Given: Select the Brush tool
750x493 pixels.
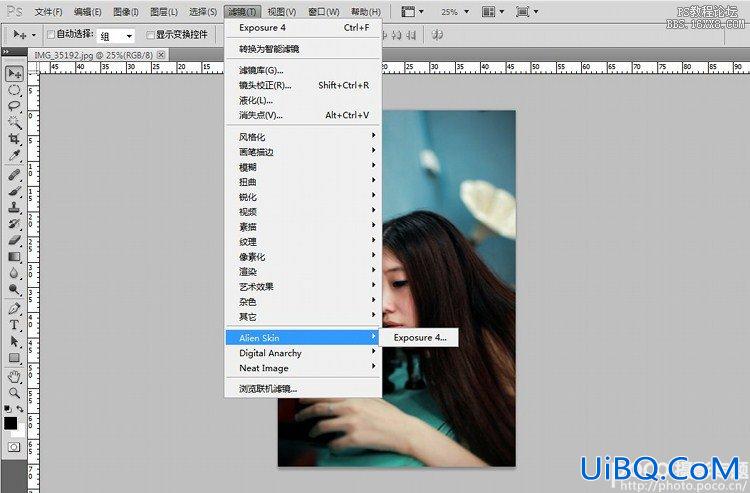Looking at the screenshot, I should click(14, 191).
